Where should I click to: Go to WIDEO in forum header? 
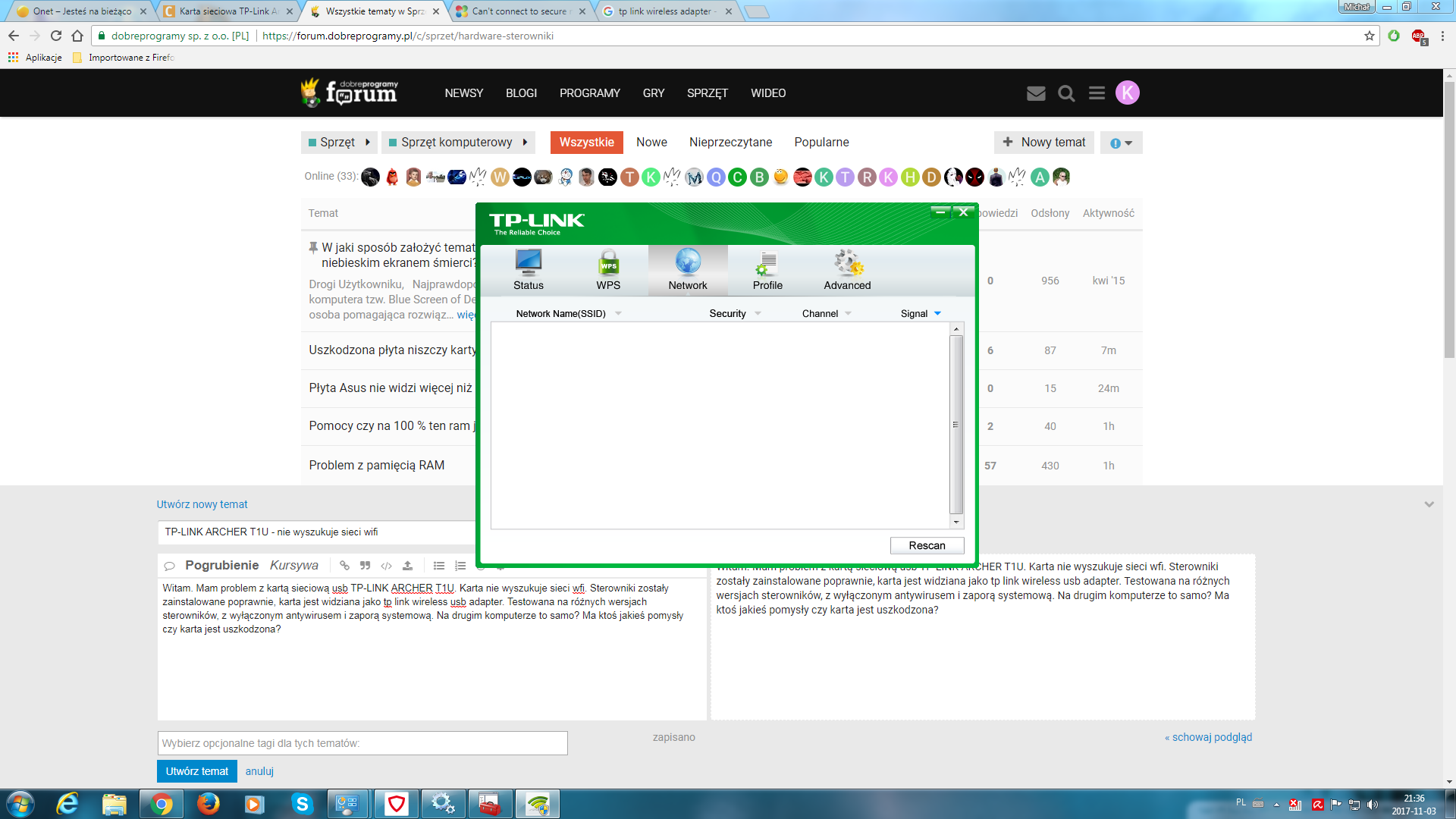[768, 93]
